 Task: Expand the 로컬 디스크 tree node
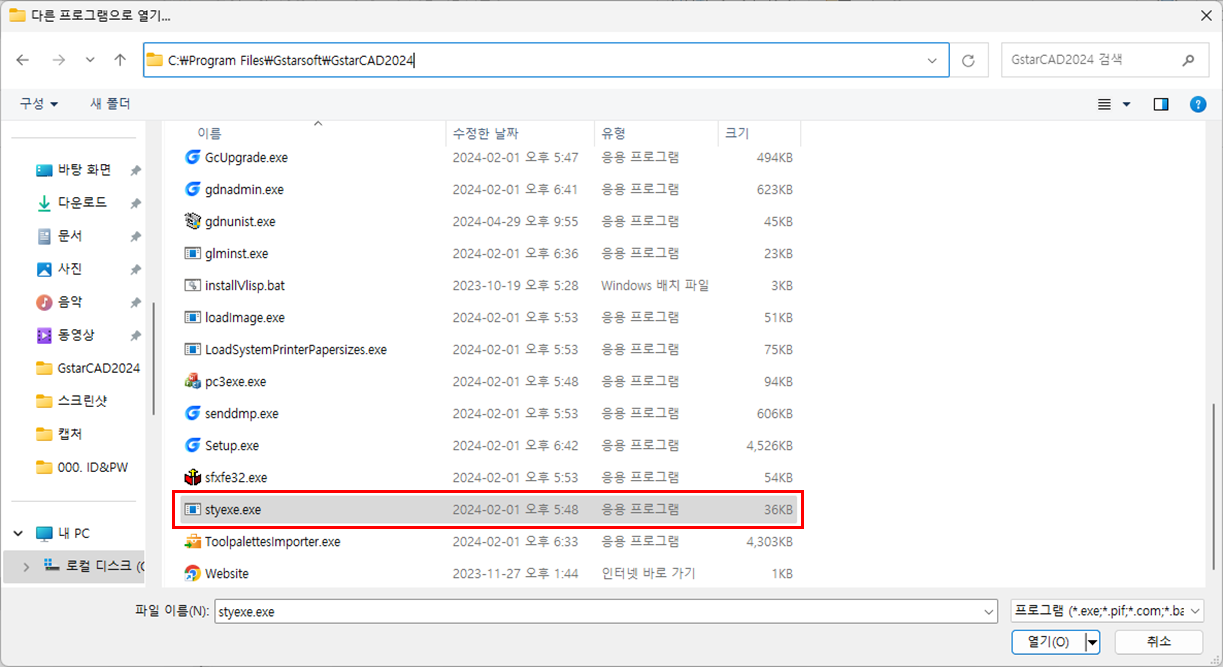pos(27,566)
